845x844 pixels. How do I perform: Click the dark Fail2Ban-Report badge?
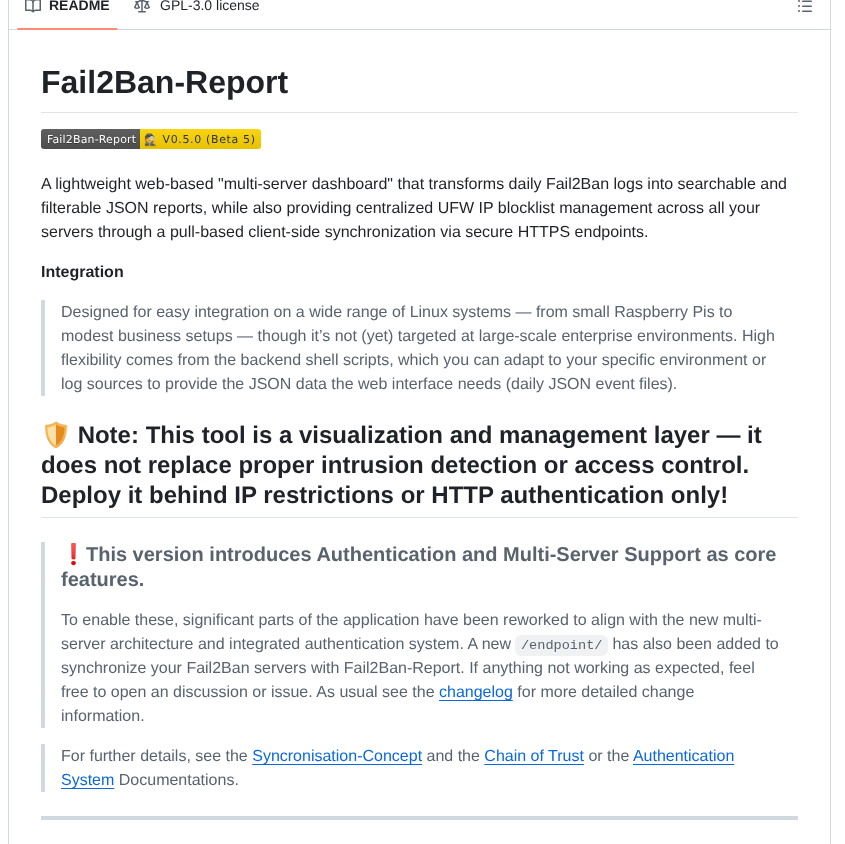click(90, 139)
